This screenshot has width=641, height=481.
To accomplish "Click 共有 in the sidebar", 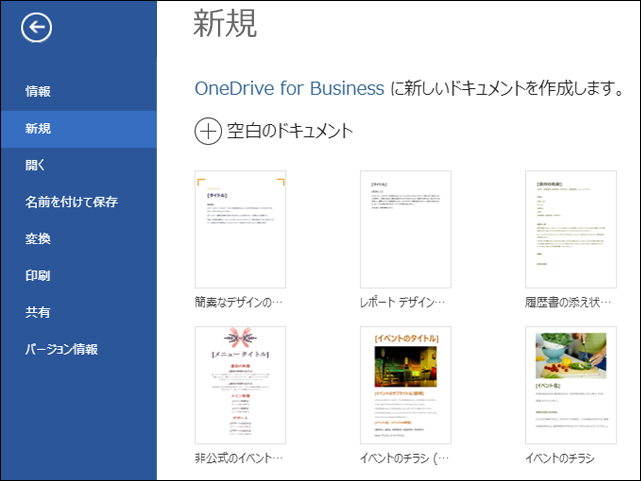I will [38, 313].
